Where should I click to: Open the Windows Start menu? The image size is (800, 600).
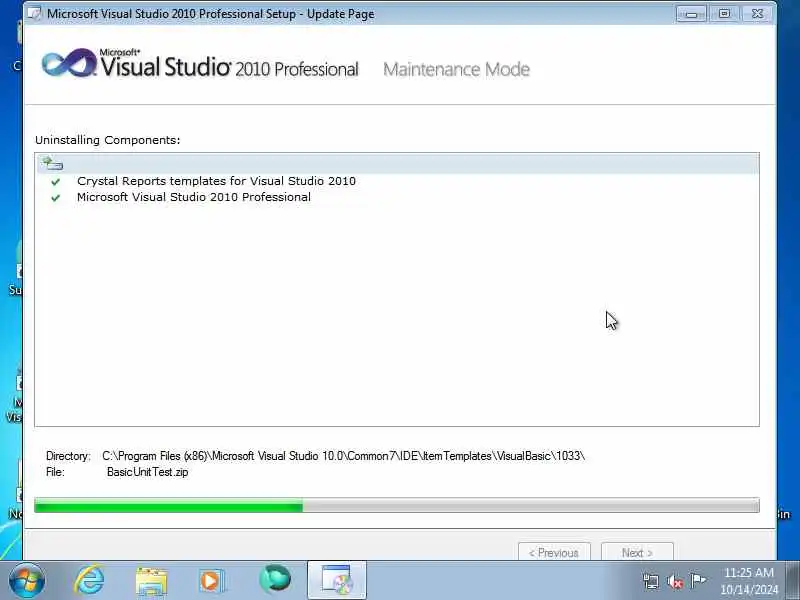[27, 581]
